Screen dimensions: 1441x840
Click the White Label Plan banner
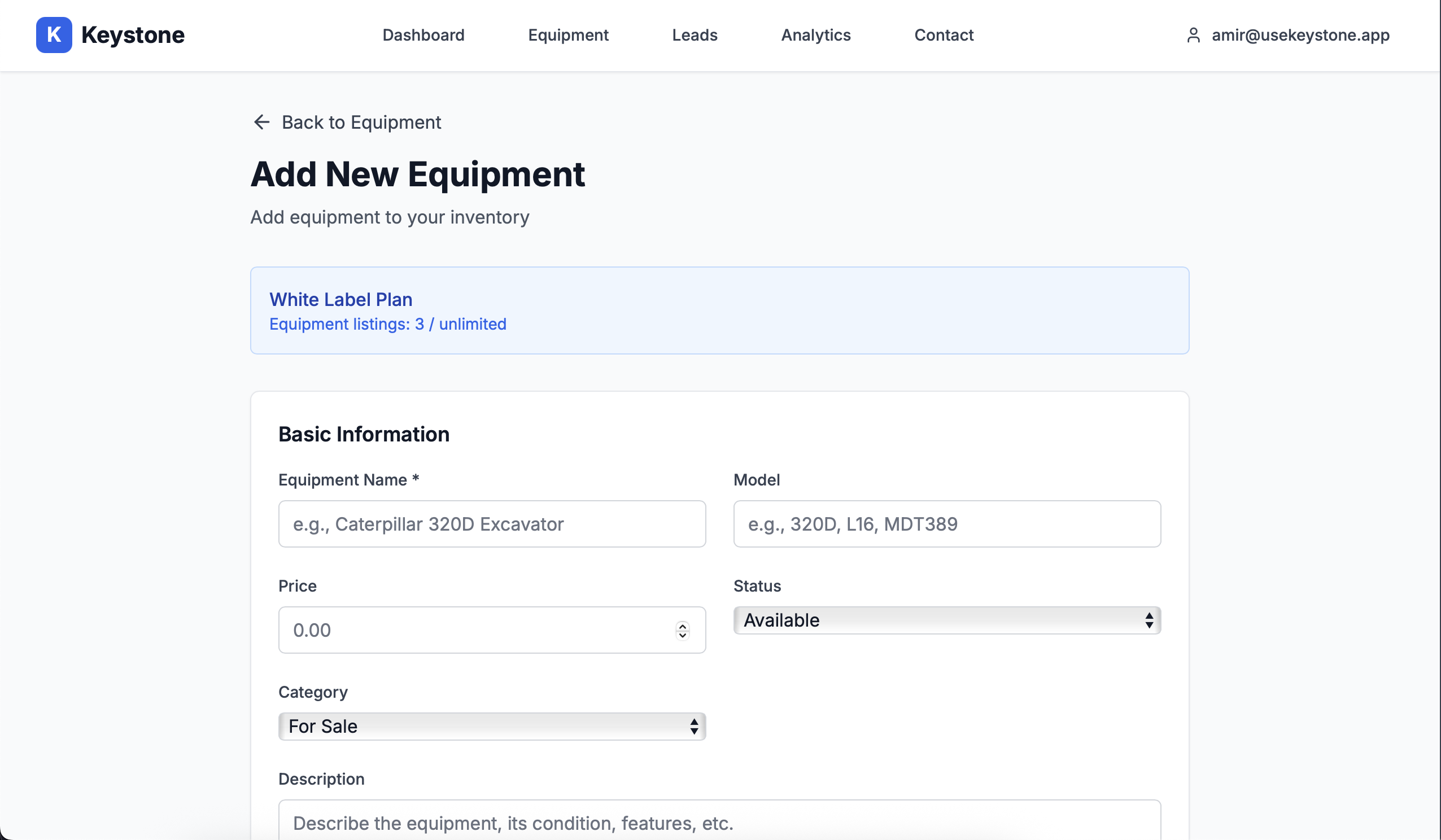click(719, 310)
